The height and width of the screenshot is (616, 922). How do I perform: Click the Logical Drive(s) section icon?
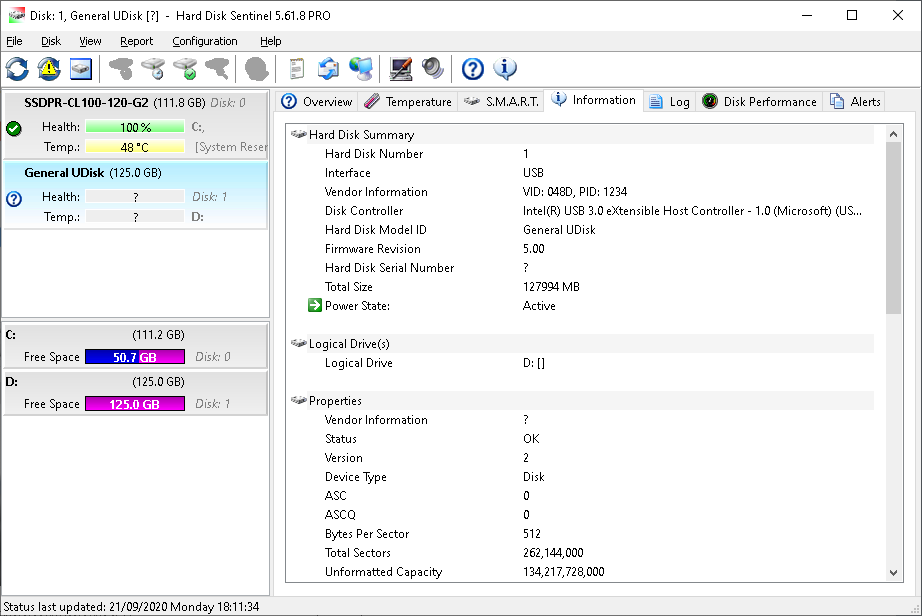click(299, 343)
